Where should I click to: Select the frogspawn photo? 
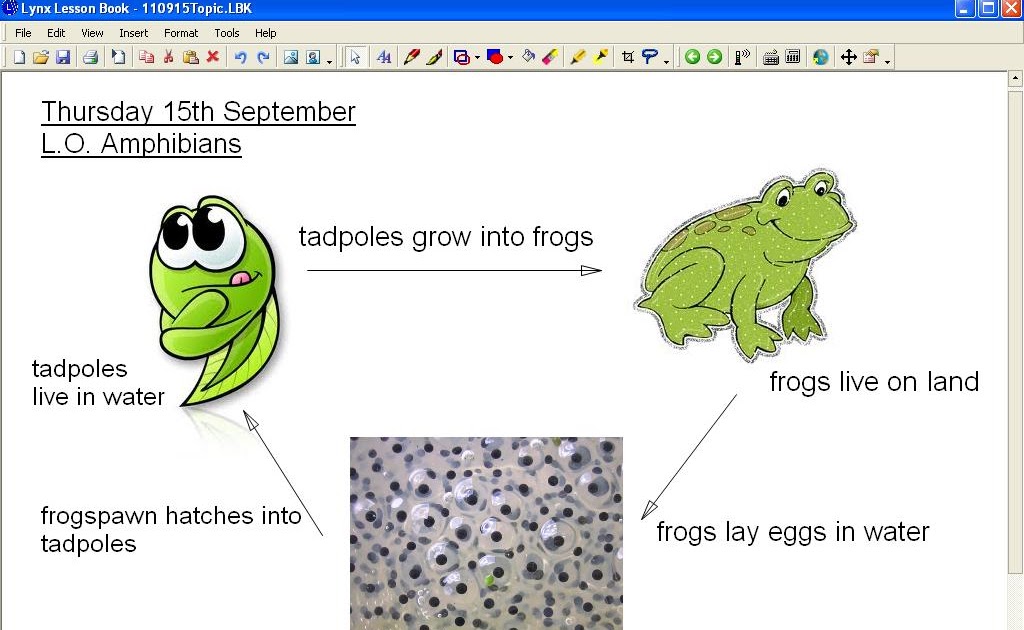(x=487, y=533)
